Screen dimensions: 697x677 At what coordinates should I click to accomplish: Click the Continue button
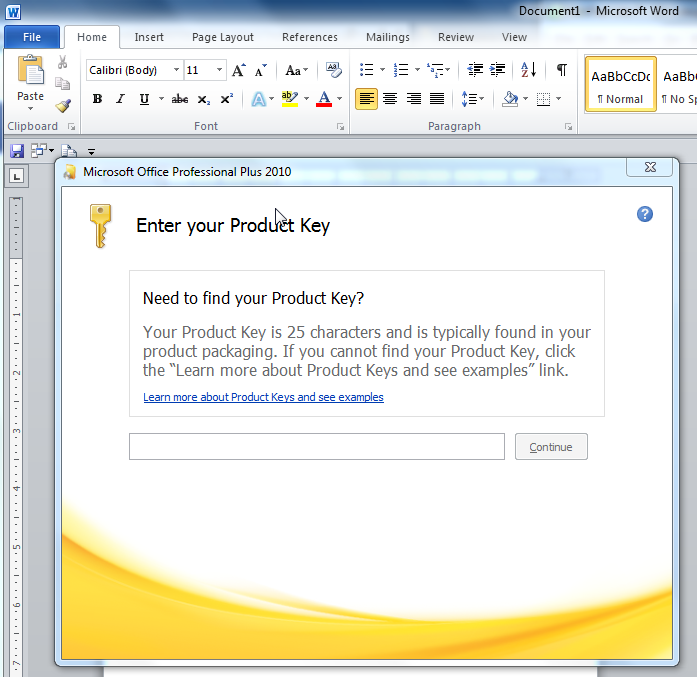pos(551,447)
